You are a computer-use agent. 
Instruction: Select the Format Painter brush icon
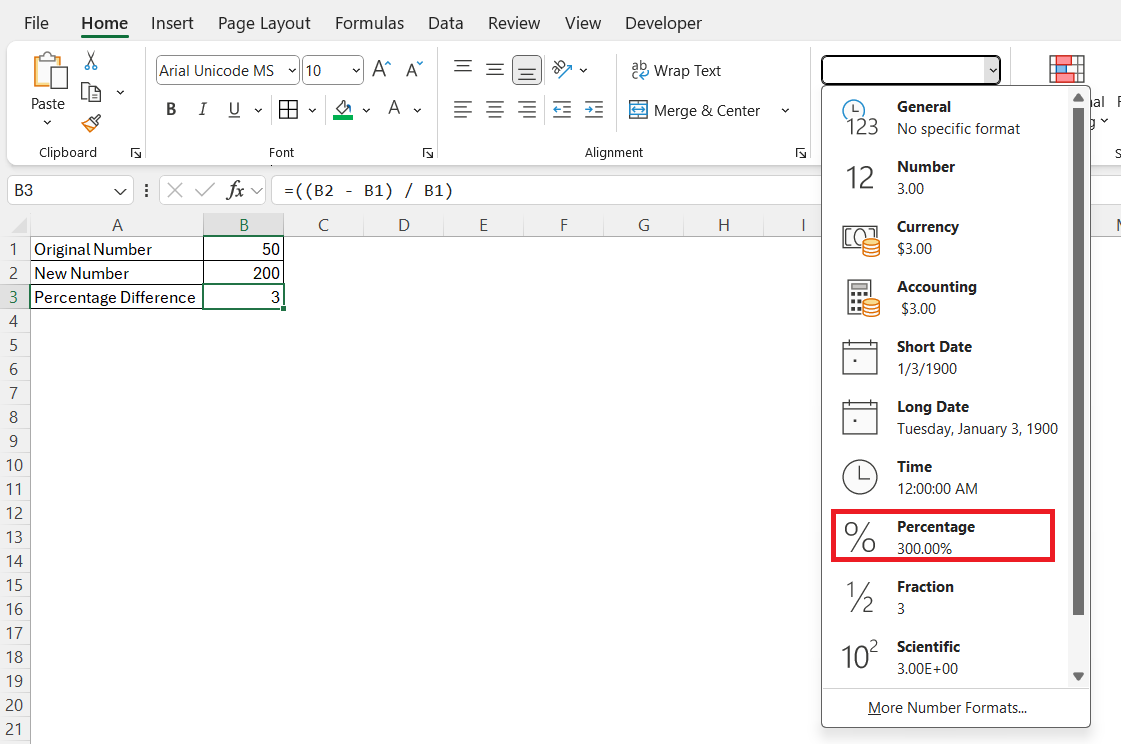(91, 124)
